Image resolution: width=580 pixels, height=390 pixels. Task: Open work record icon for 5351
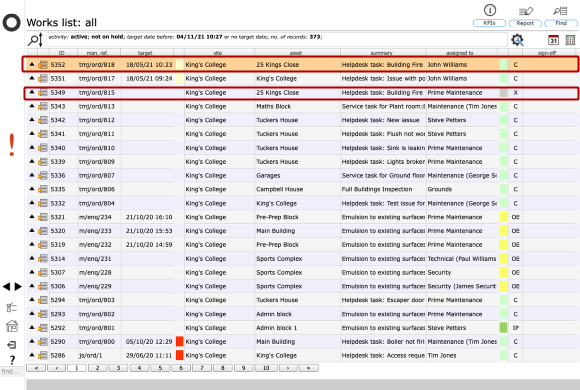click(43, 78)
